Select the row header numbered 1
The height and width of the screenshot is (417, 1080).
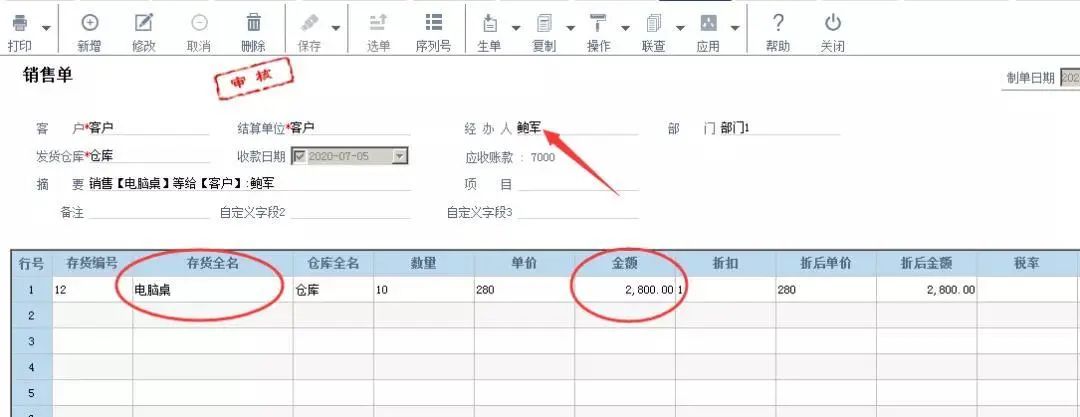32,289
